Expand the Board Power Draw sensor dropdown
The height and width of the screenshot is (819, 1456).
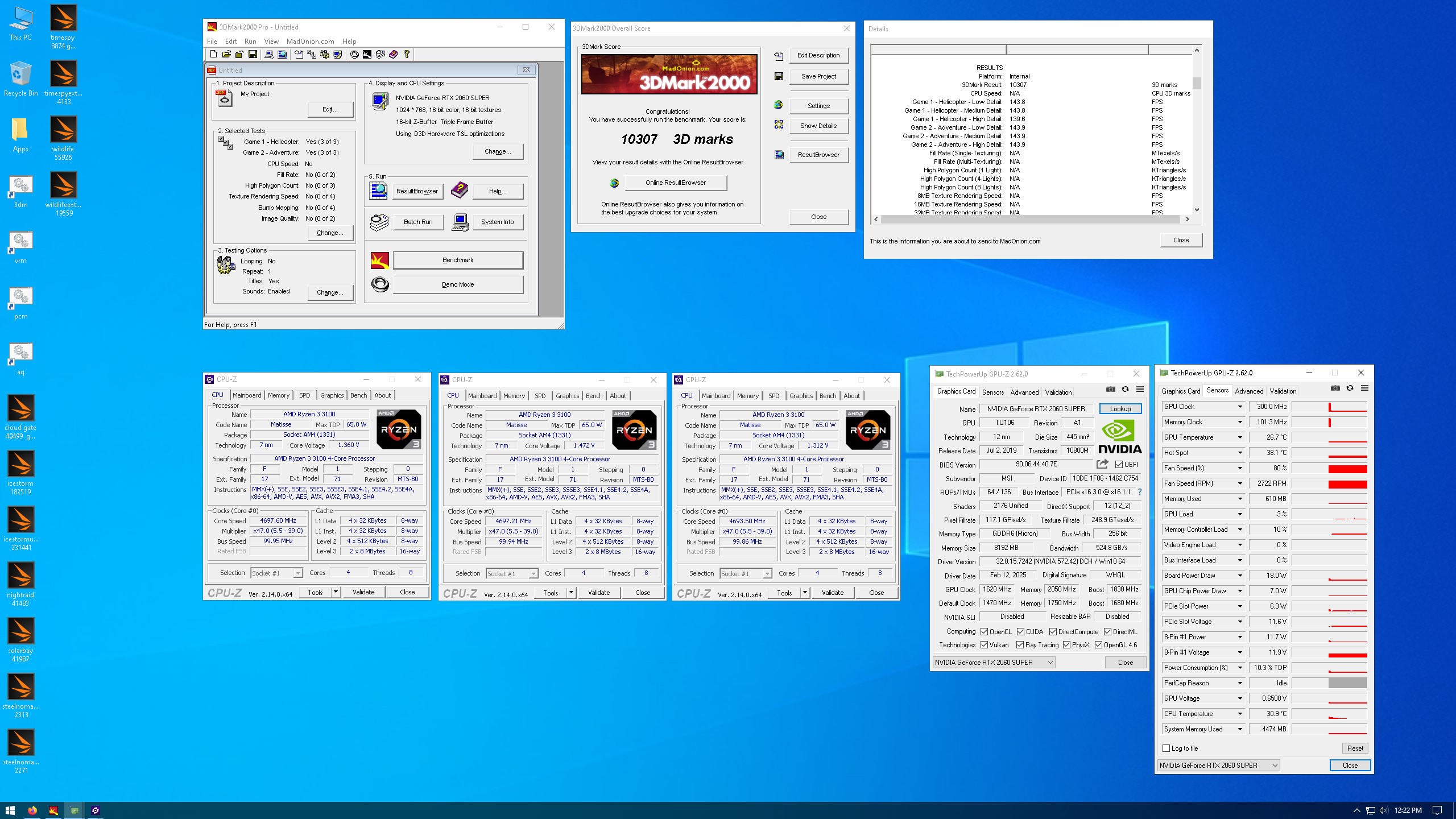pyautogui.click(x=1240, y=576)
